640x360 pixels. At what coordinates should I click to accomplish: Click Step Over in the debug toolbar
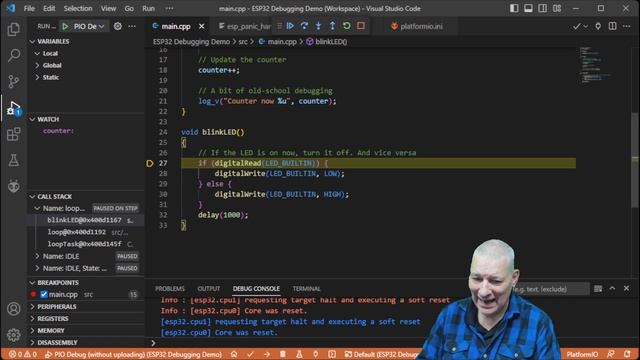[304, 26]
